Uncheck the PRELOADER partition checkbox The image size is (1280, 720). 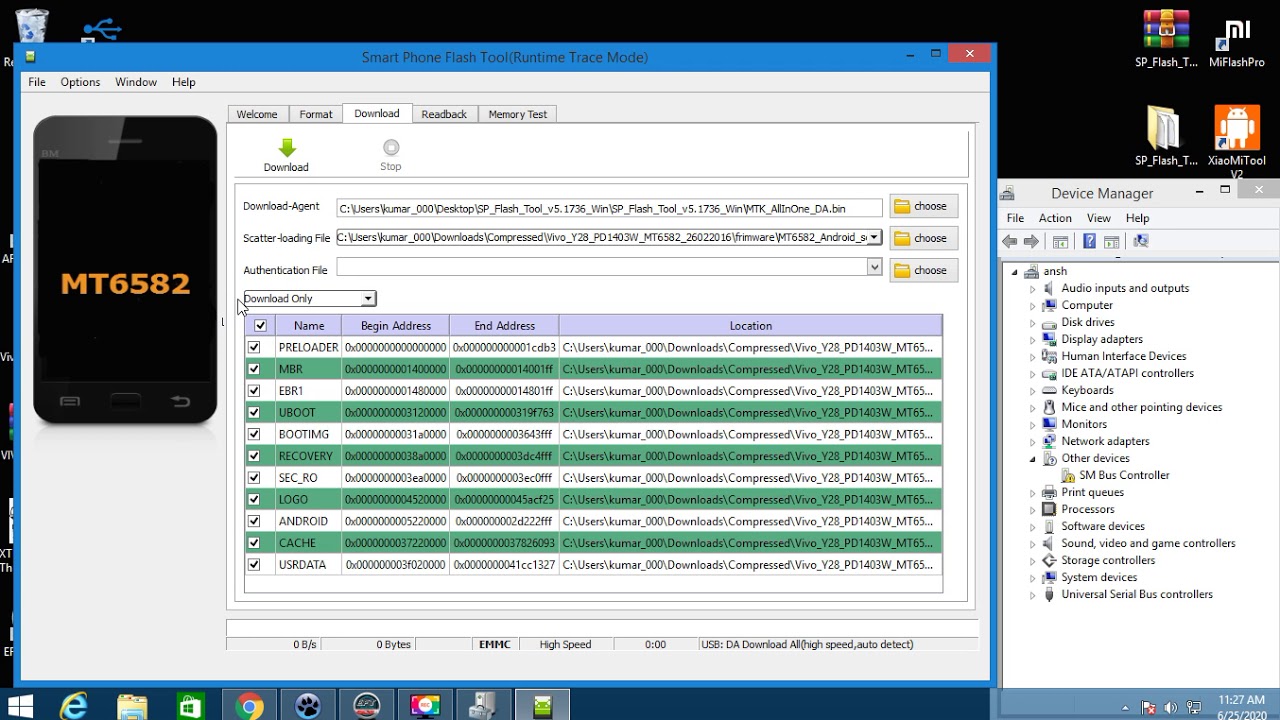[x=254, y=347]
